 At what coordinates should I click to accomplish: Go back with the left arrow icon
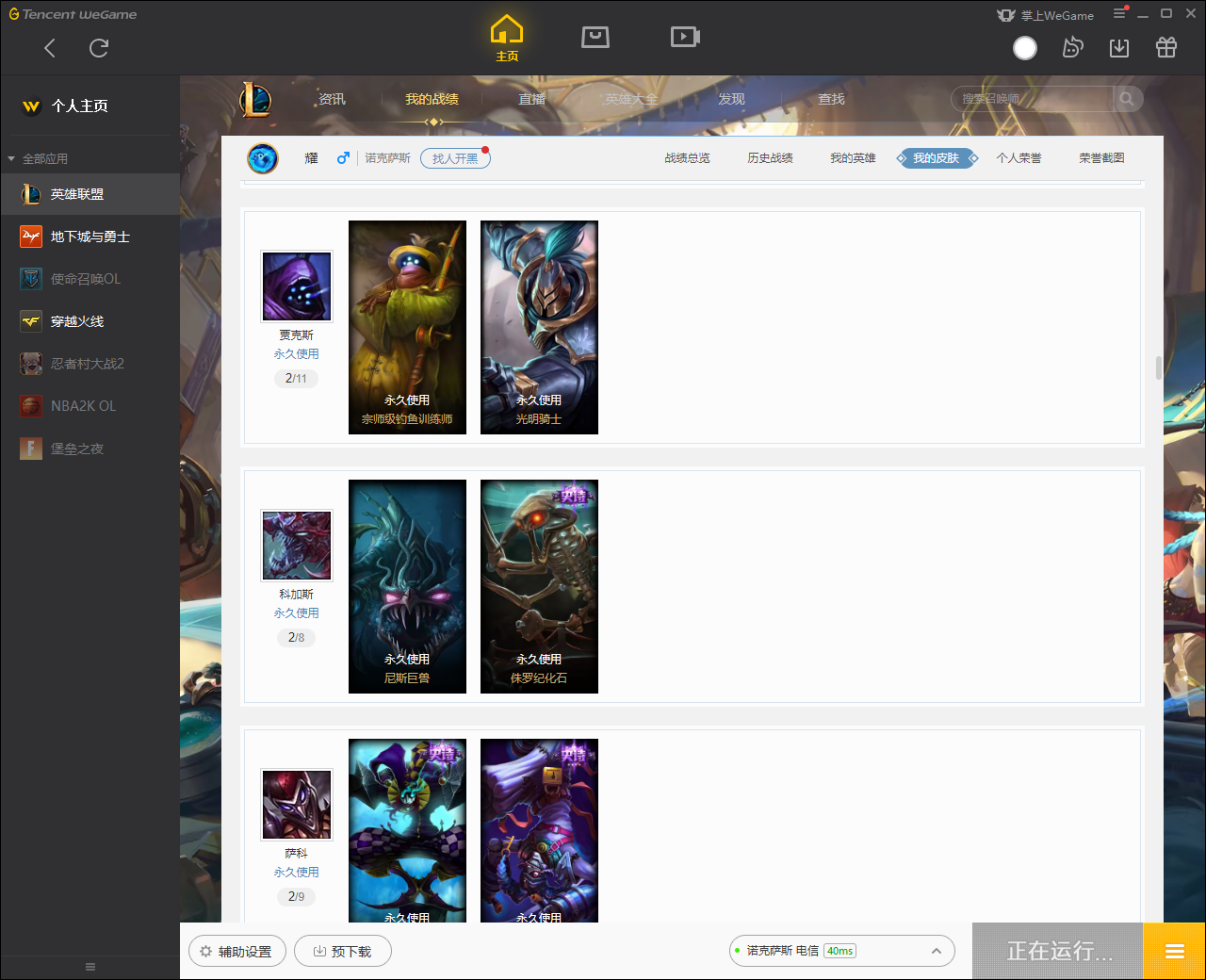point(50,48)
